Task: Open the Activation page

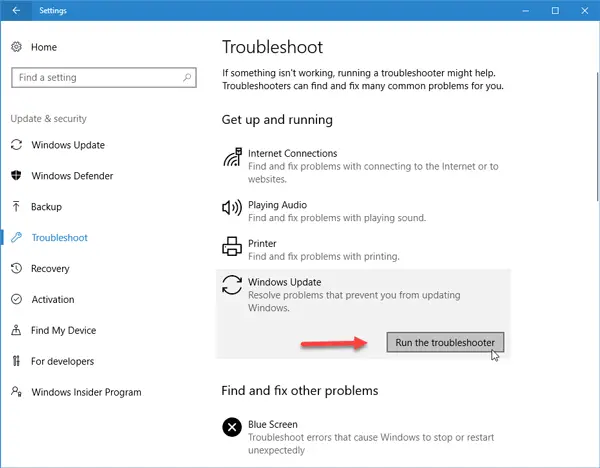Action: coord(53,300)
